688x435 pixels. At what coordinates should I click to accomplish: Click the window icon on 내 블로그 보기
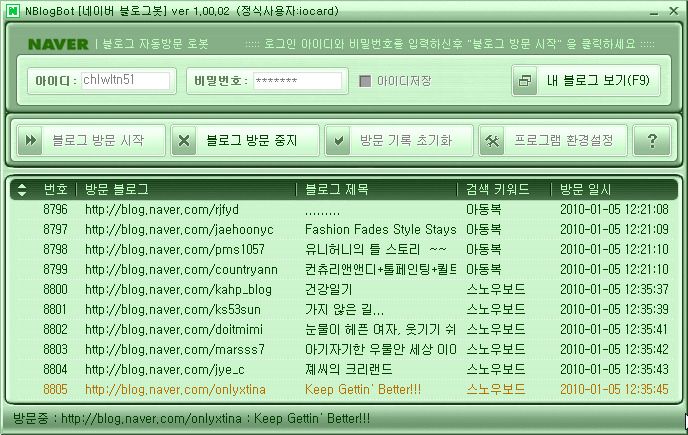tap(525, 80)
